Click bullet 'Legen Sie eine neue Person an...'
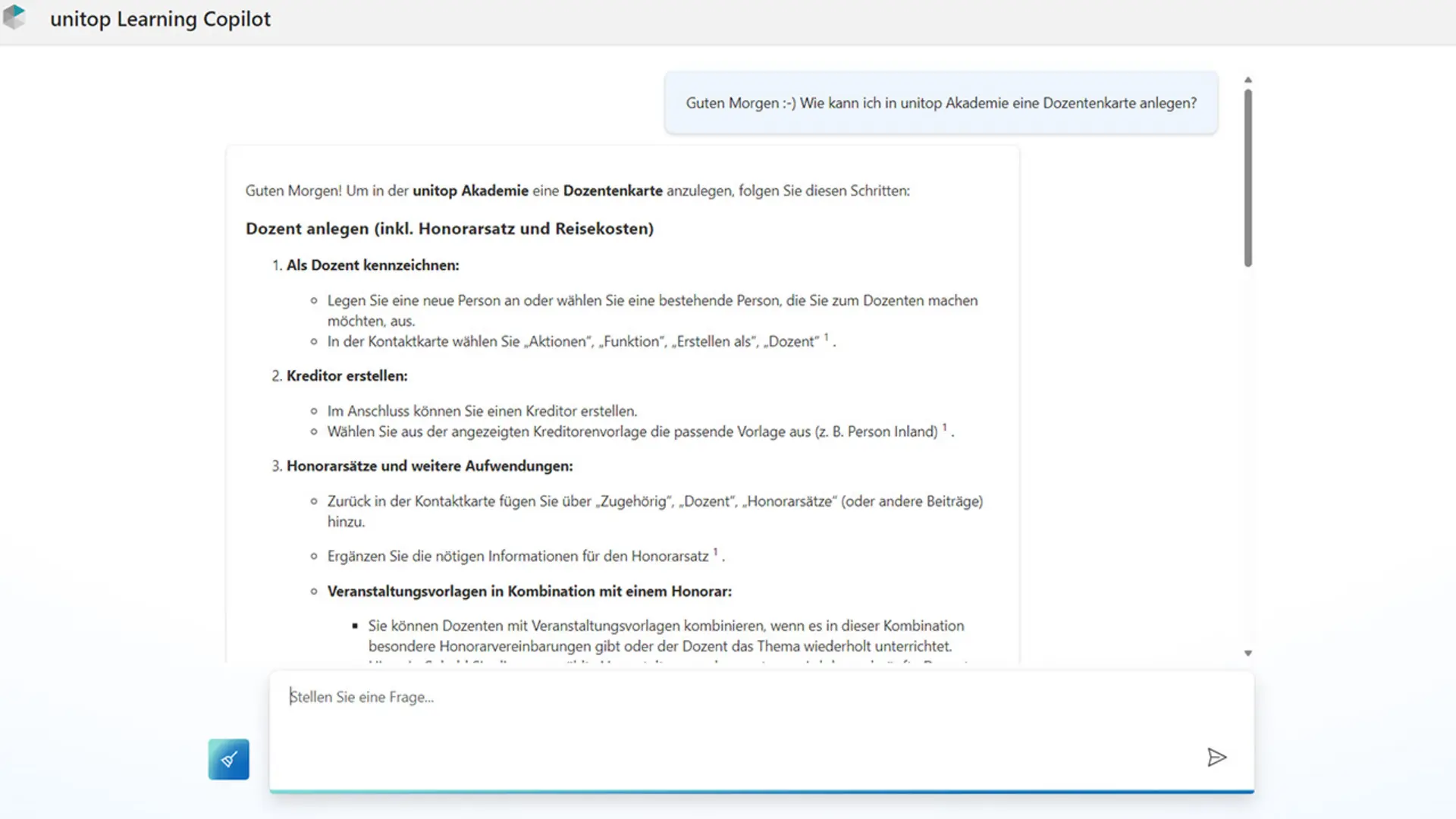Viewport: 1456px width, 819px height. (652, 311)
